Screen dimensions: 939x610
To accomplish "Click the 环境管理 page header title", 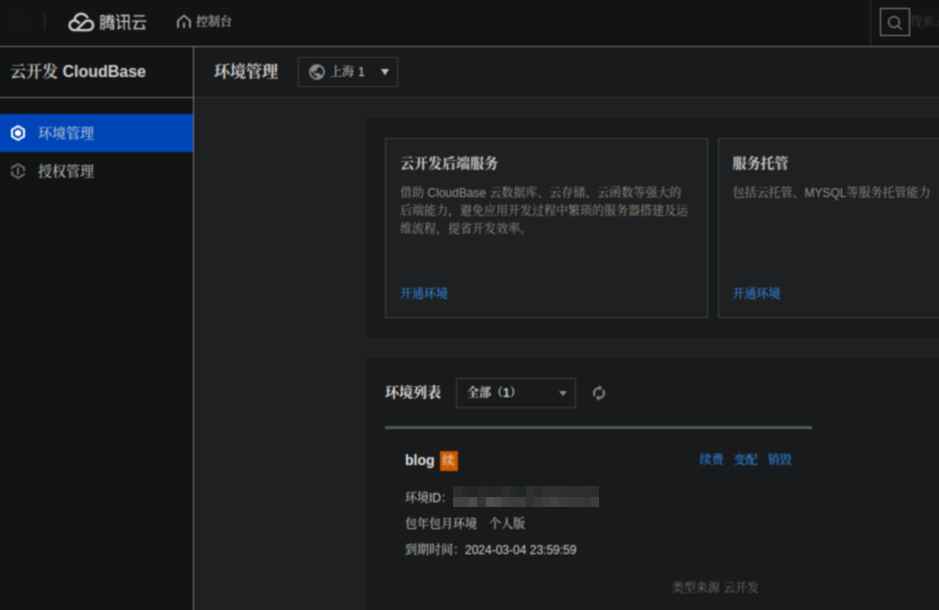I will point(246,72).
